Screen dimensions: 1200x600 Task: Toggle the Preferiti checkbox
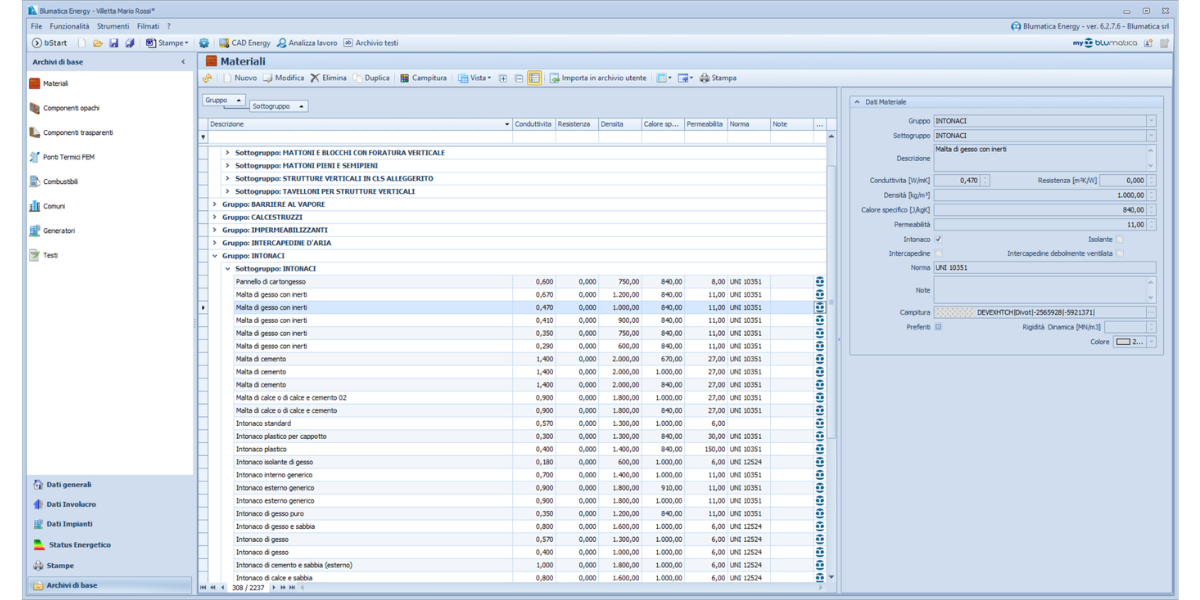click(938, 327)
